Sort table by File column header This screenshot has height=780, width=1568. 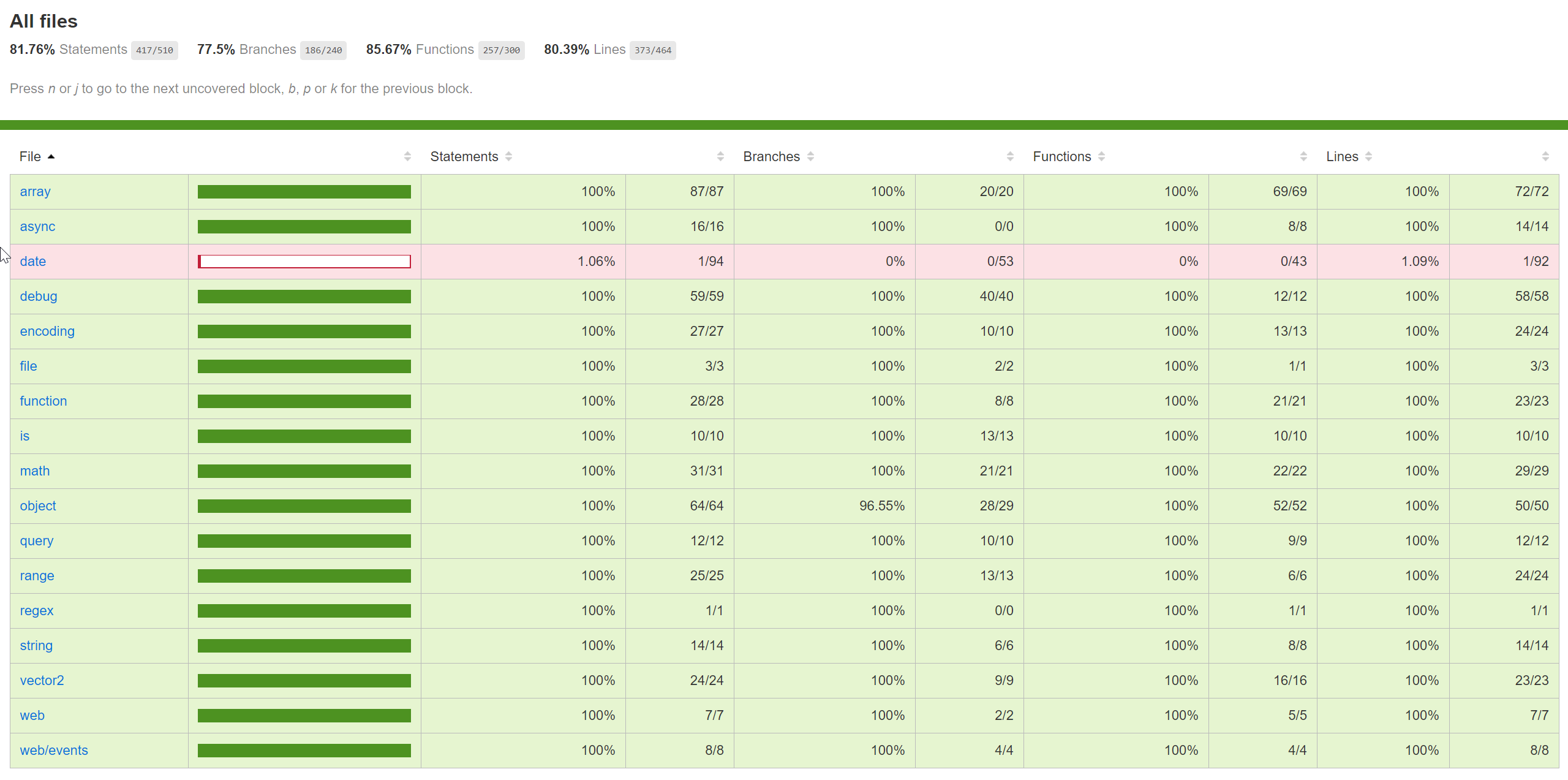click(30, 157)
